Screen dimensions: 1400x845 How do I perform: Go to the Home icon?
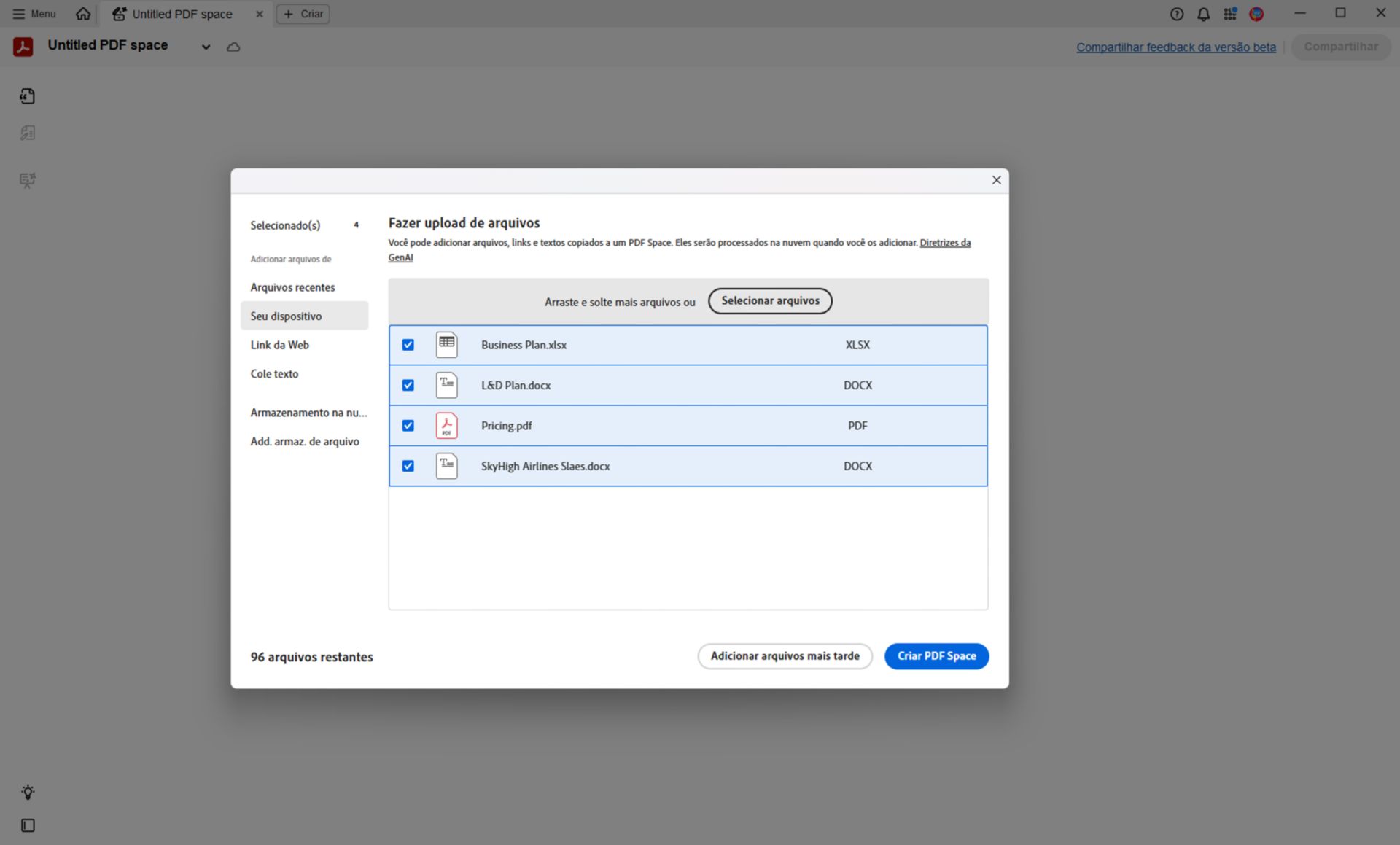point(83,14)
